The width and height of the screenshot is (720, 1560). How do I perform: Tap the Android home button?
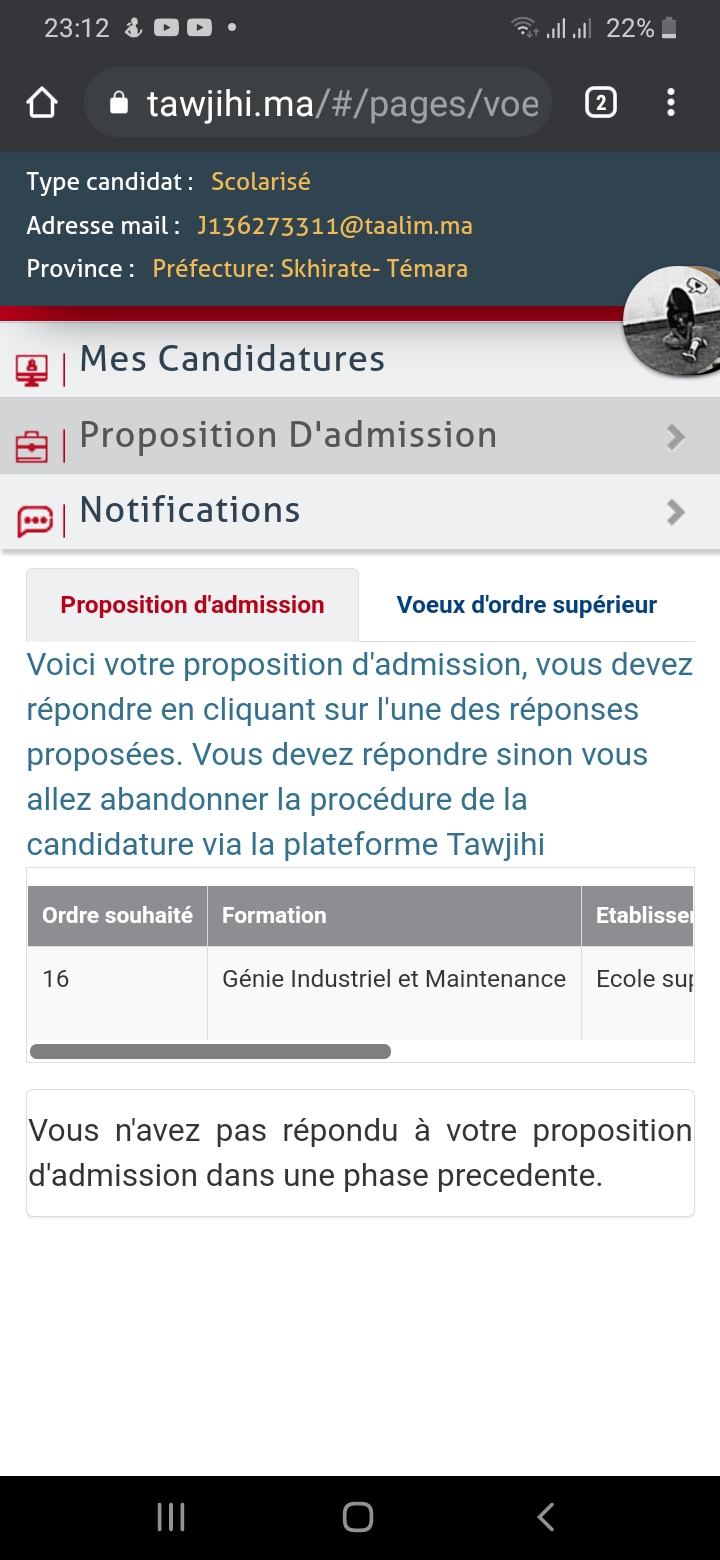pyautogui.click(x=358, y=1517)
